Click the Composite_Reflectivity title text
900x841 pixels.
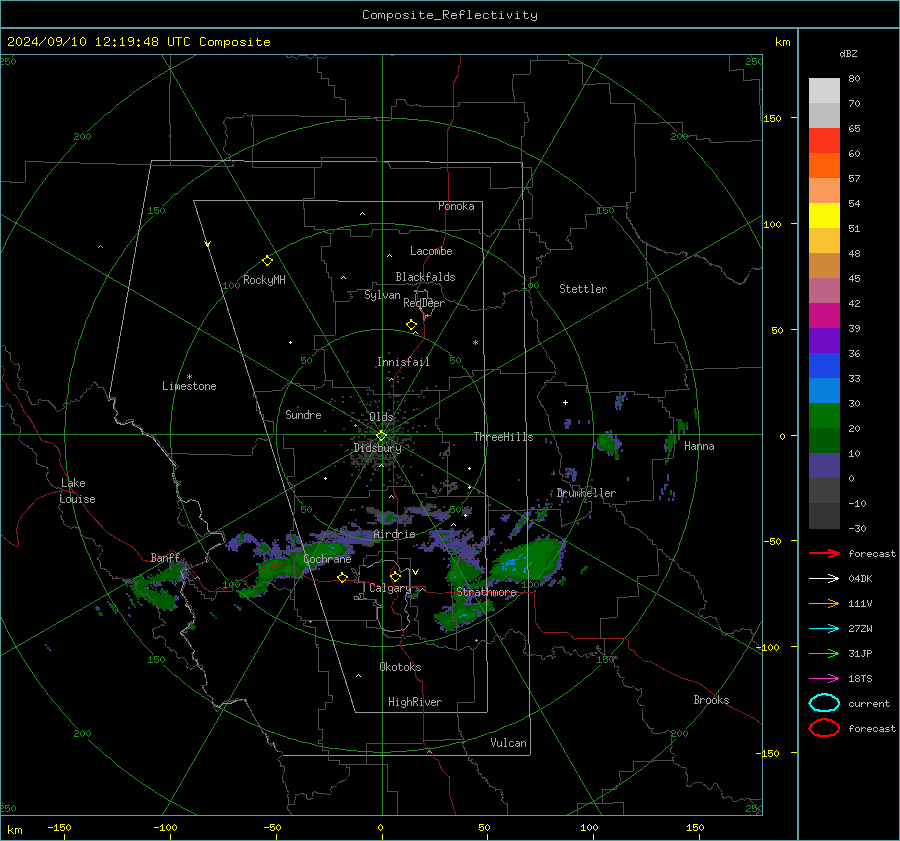(x=449, y=15)
